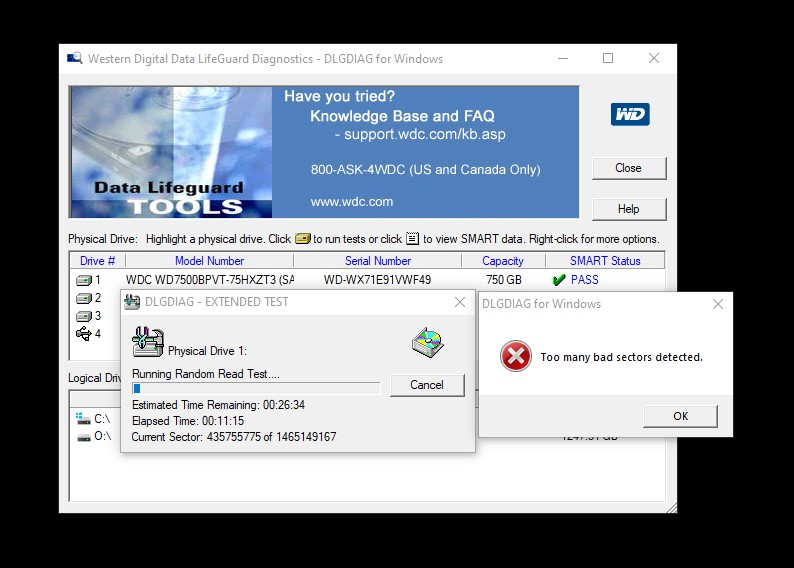
Task: Click the WD logo icon
Action: [630, 114]
